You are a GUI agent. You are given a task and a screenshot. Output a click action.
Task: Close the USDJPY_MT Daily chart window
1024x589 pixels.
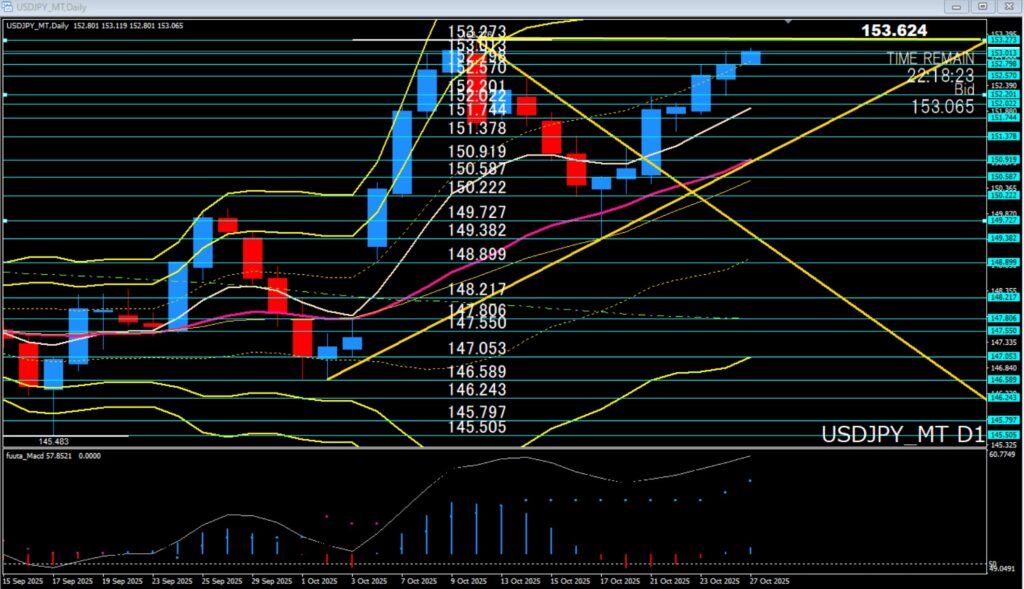point(1008,6)
